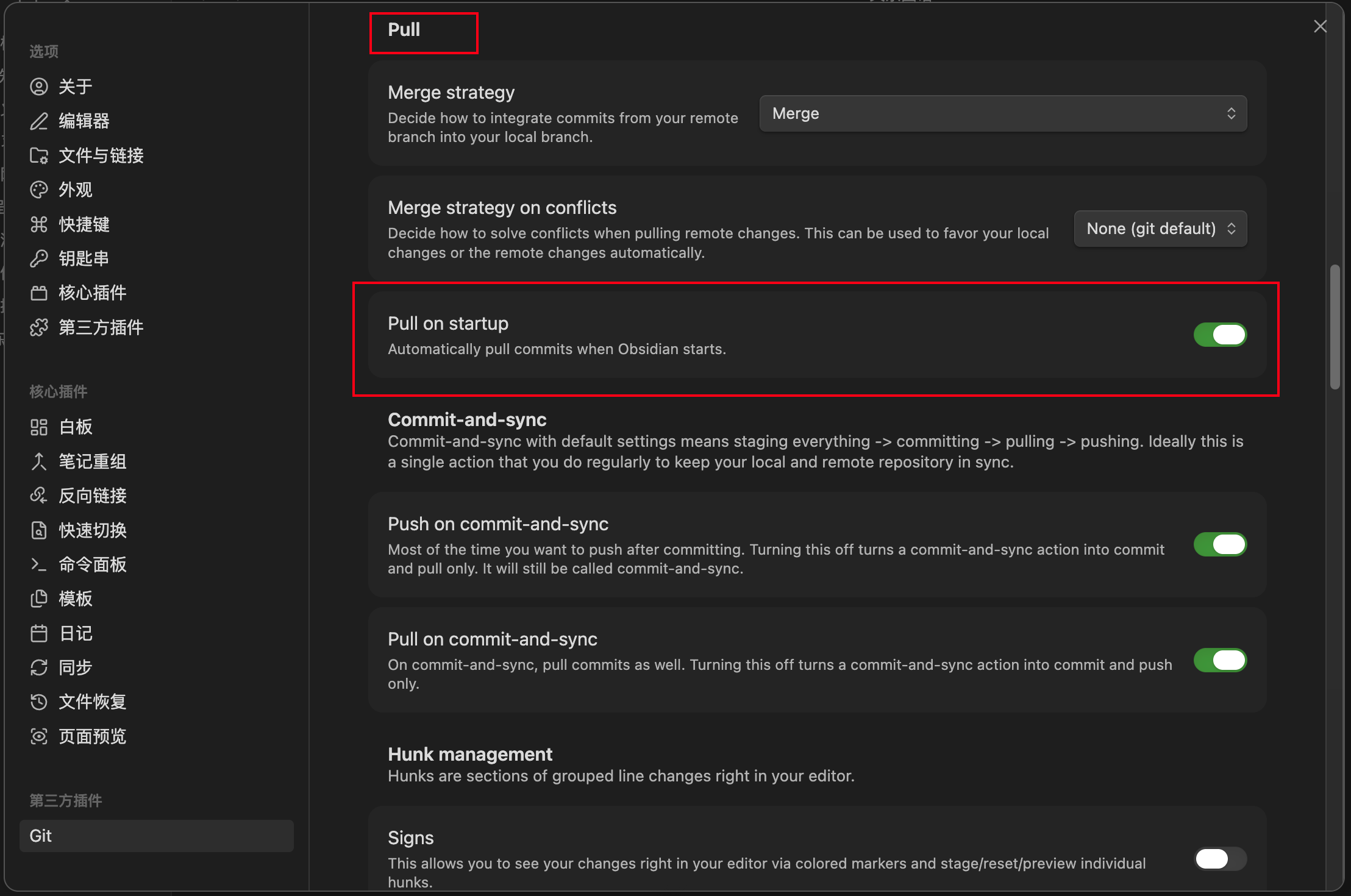This screenshot has height=896, width=1351.
Task: Open the 关于 (About) icon in sidebar
Action: 39,87
